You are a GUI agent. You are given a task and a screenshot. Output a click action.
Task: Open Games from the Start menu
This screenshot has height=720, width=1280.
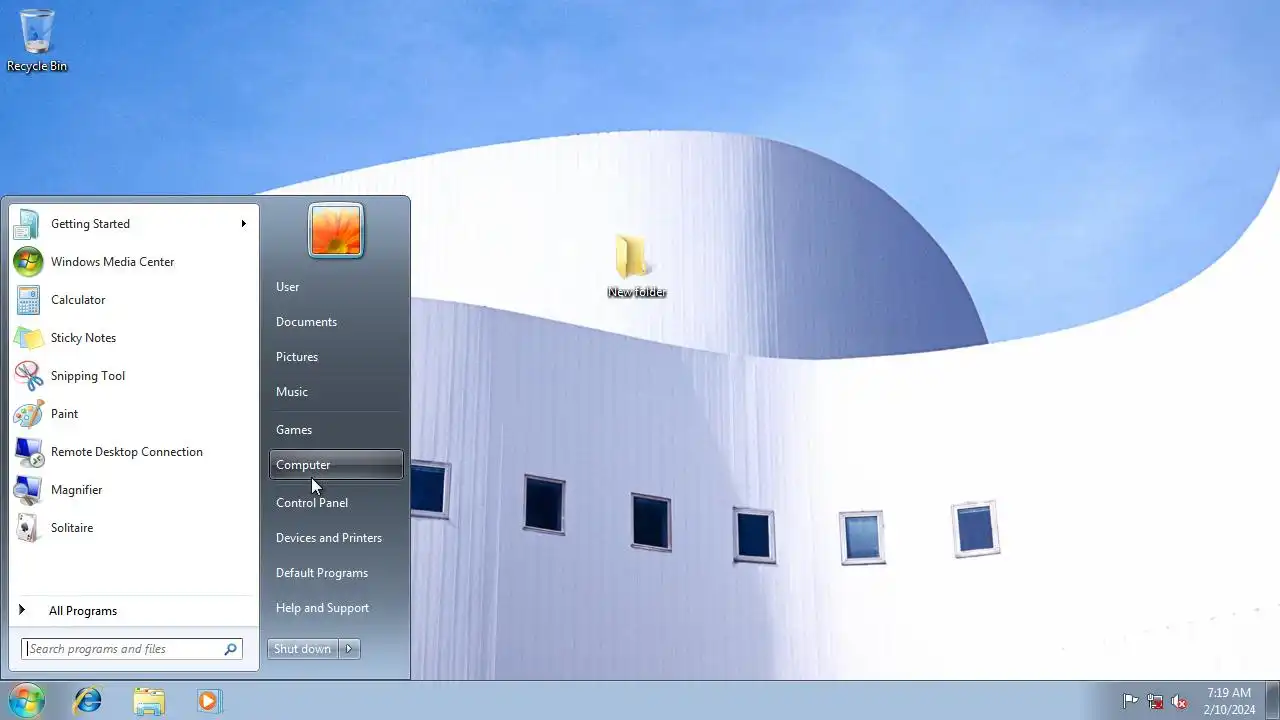point(337,430)
